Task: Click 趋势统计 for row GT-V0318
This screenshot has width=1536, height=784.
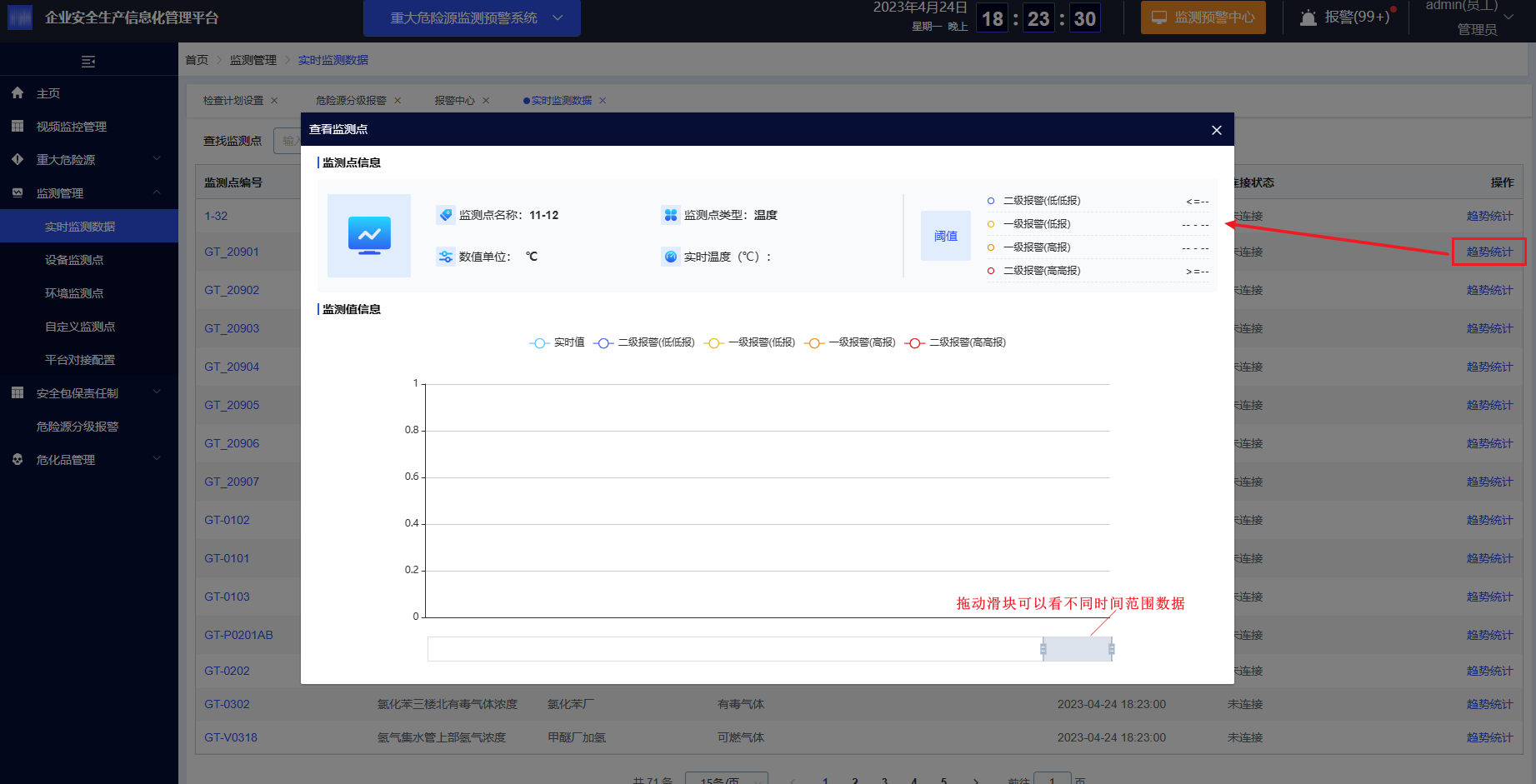Action: coord(1489,737)
